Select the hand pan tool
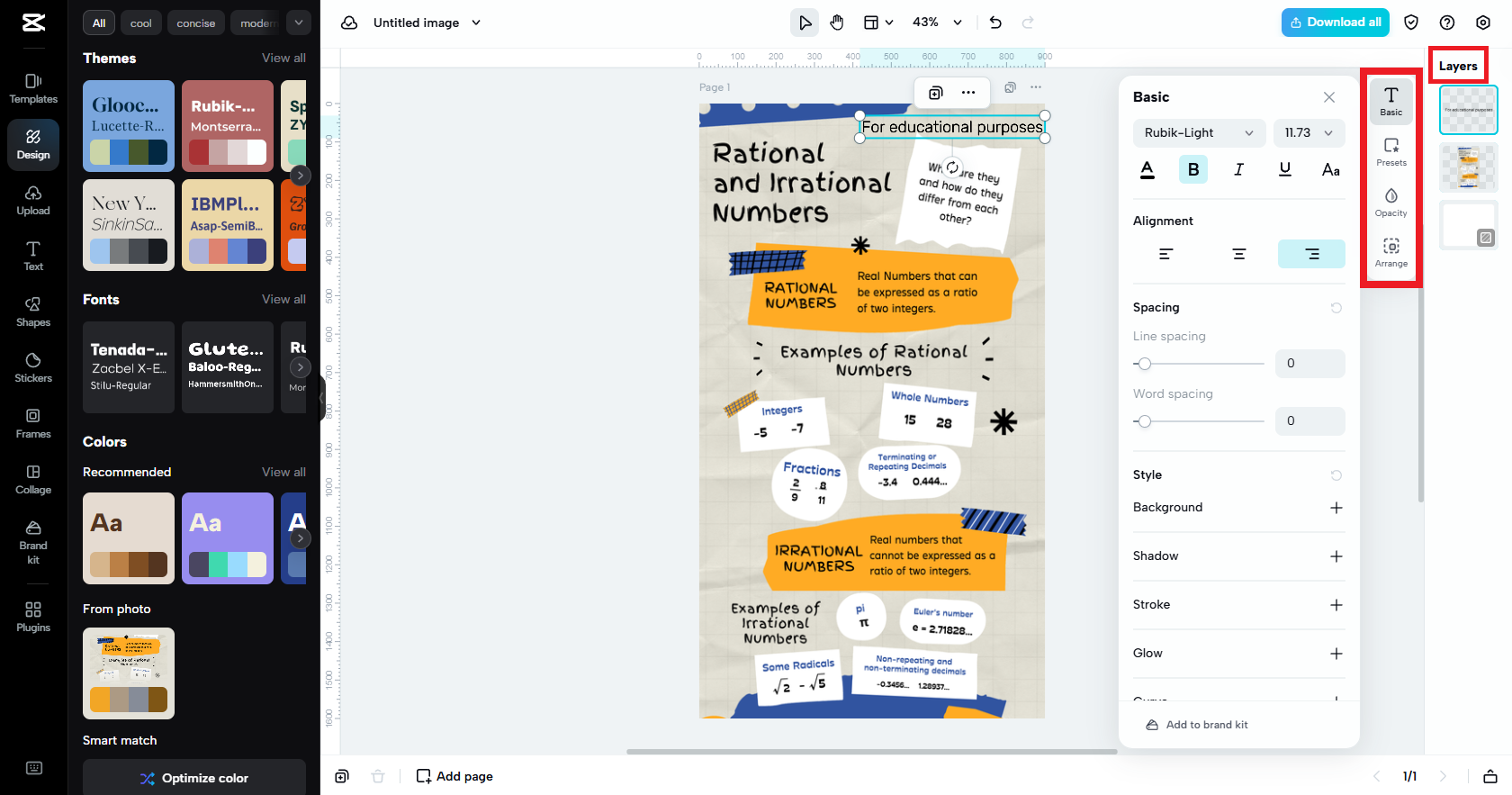Screen dimensions: 1512x795 pos(837,23)
